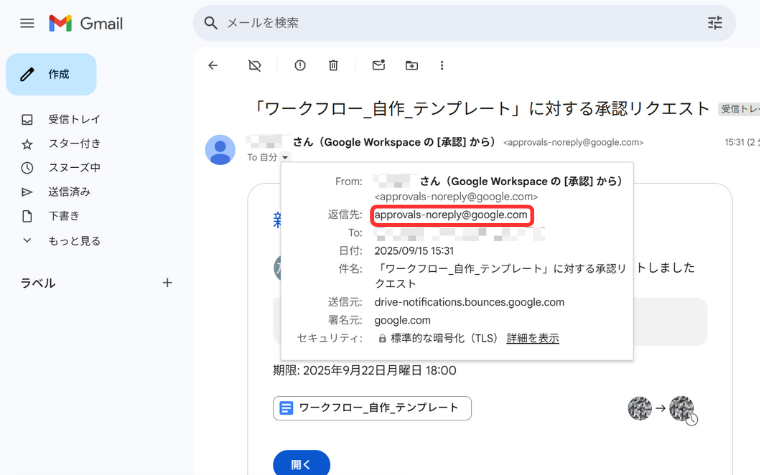Screen dimensions: 760x475
Task: Click the 作成 compose button
Action: pyautogui.click(x=51, y=74)
